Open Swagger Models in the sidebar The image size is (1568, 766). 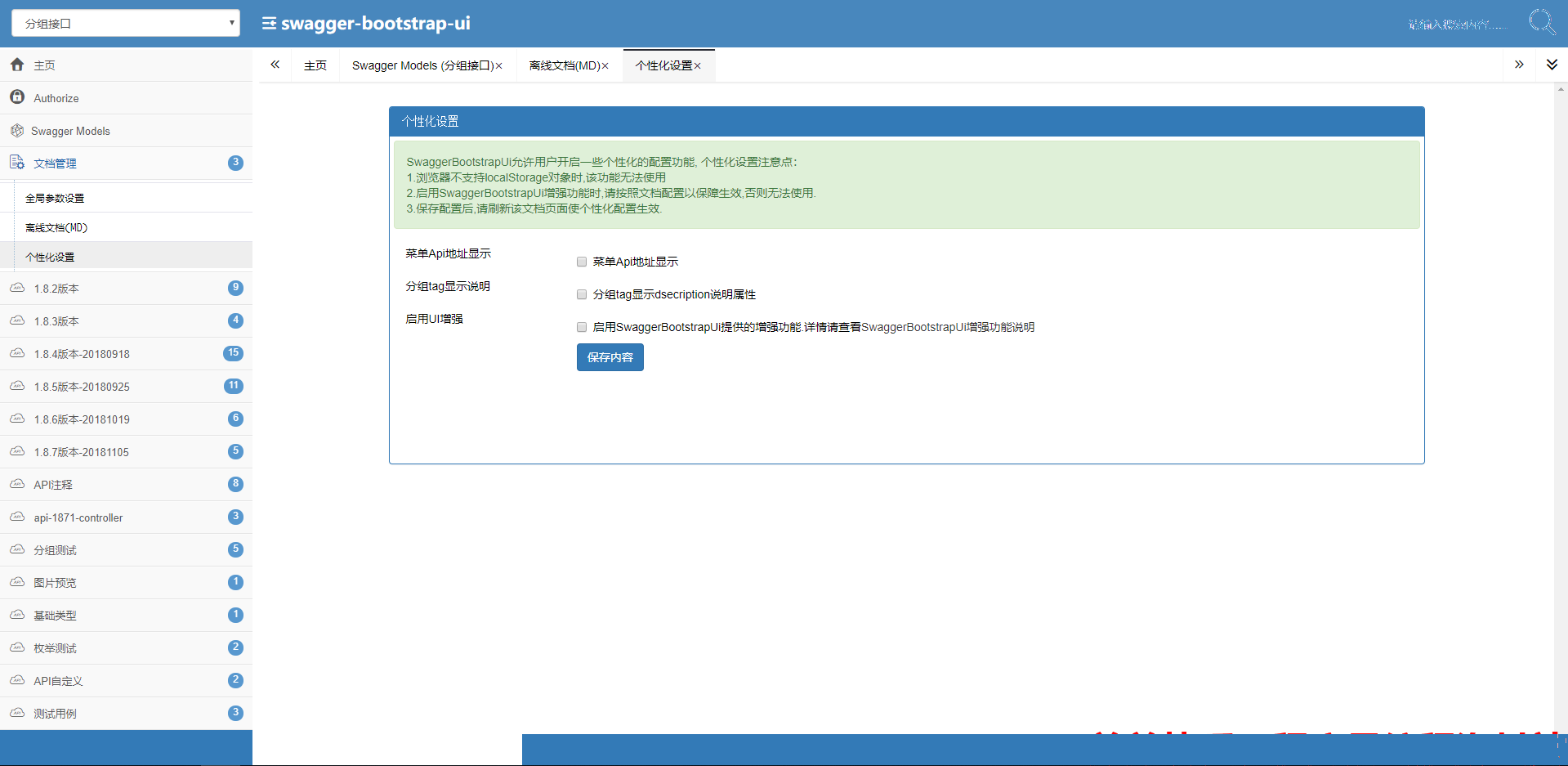(126, 131)
